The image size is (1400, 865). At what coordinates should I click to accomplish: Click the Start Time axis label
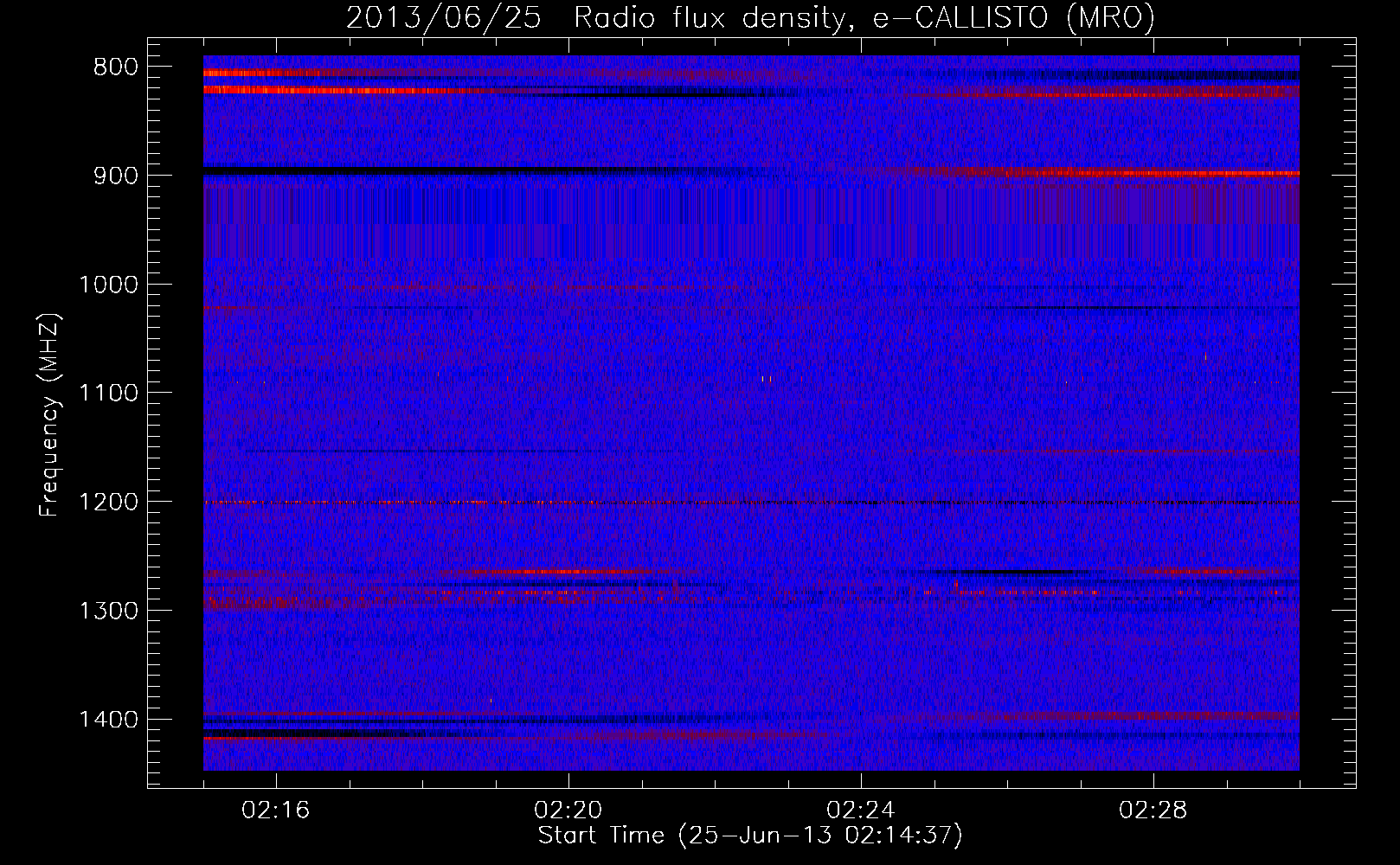coord(750,836)
